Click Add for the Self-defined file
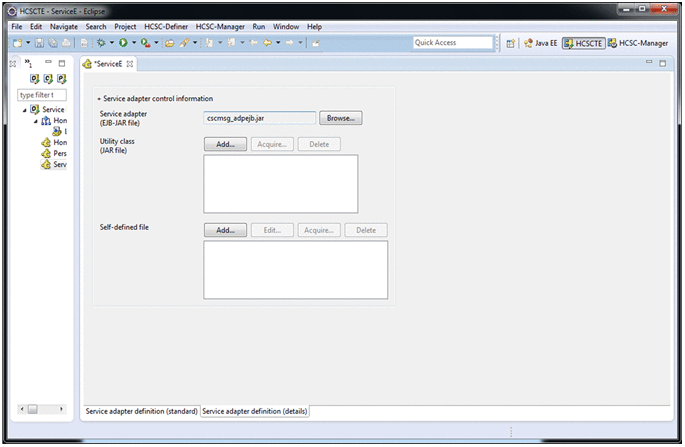Viewport: 685px width, 447px height. [x=224, y=230]
